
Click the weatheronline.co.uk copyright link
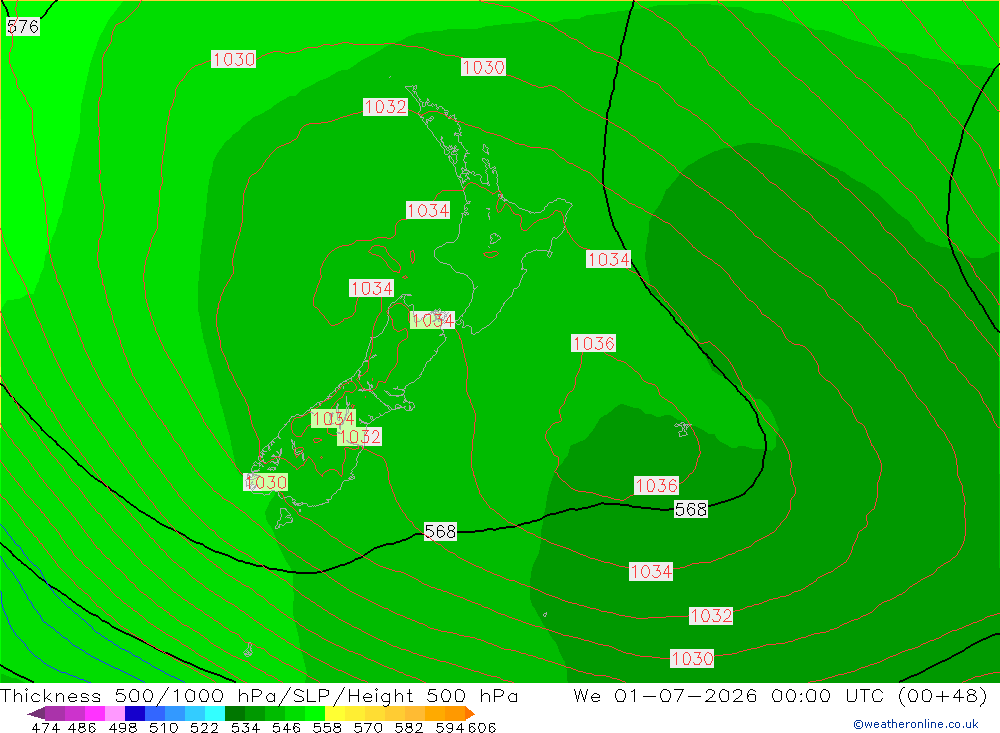[915, 724]
